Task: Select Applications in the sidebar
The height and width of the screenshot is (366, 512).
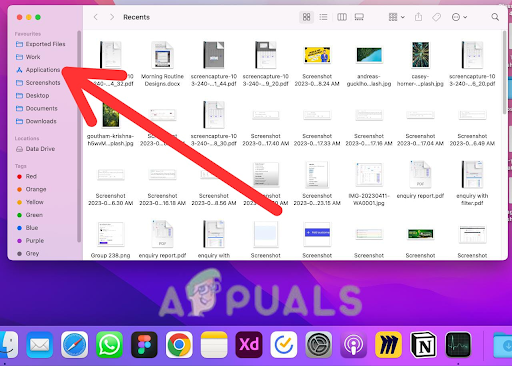Action: pos(38,70)
